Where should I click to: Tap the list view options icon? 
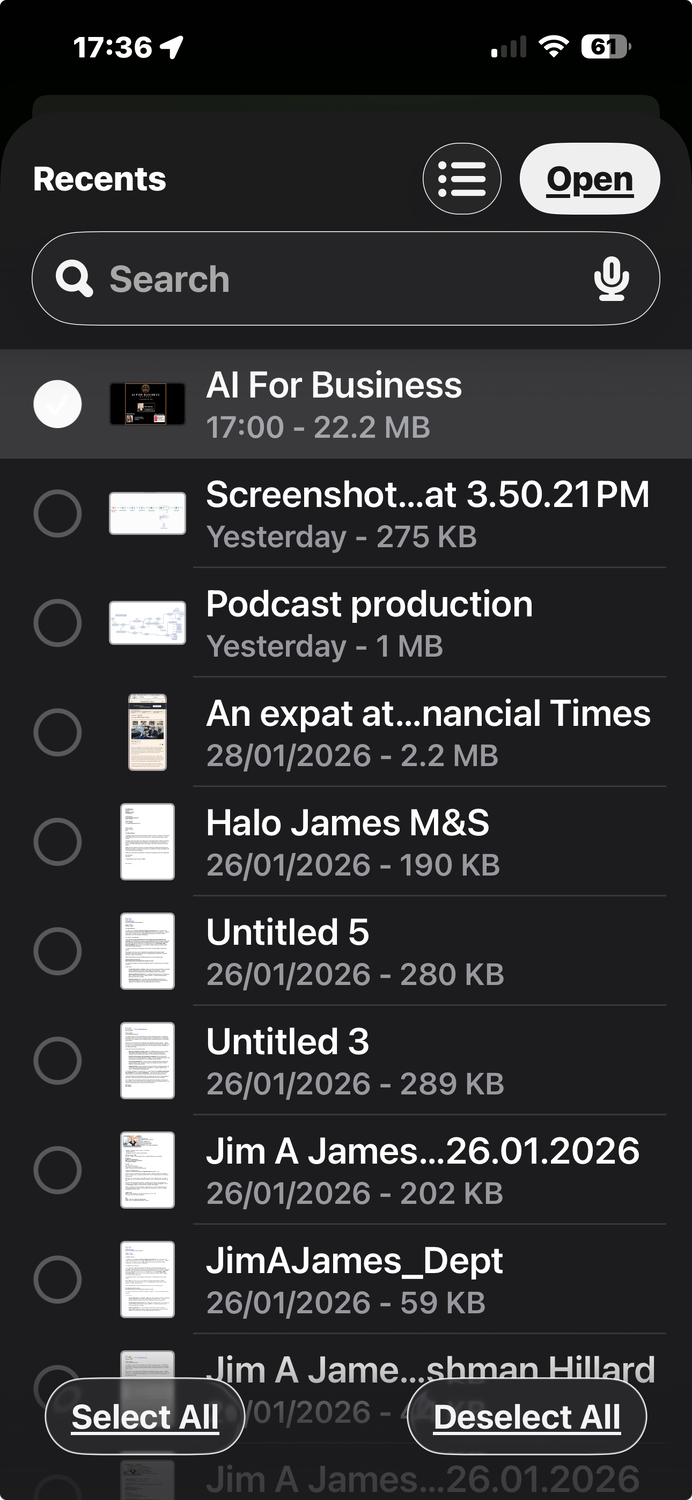pyautogui.click(x=462, y=180)
